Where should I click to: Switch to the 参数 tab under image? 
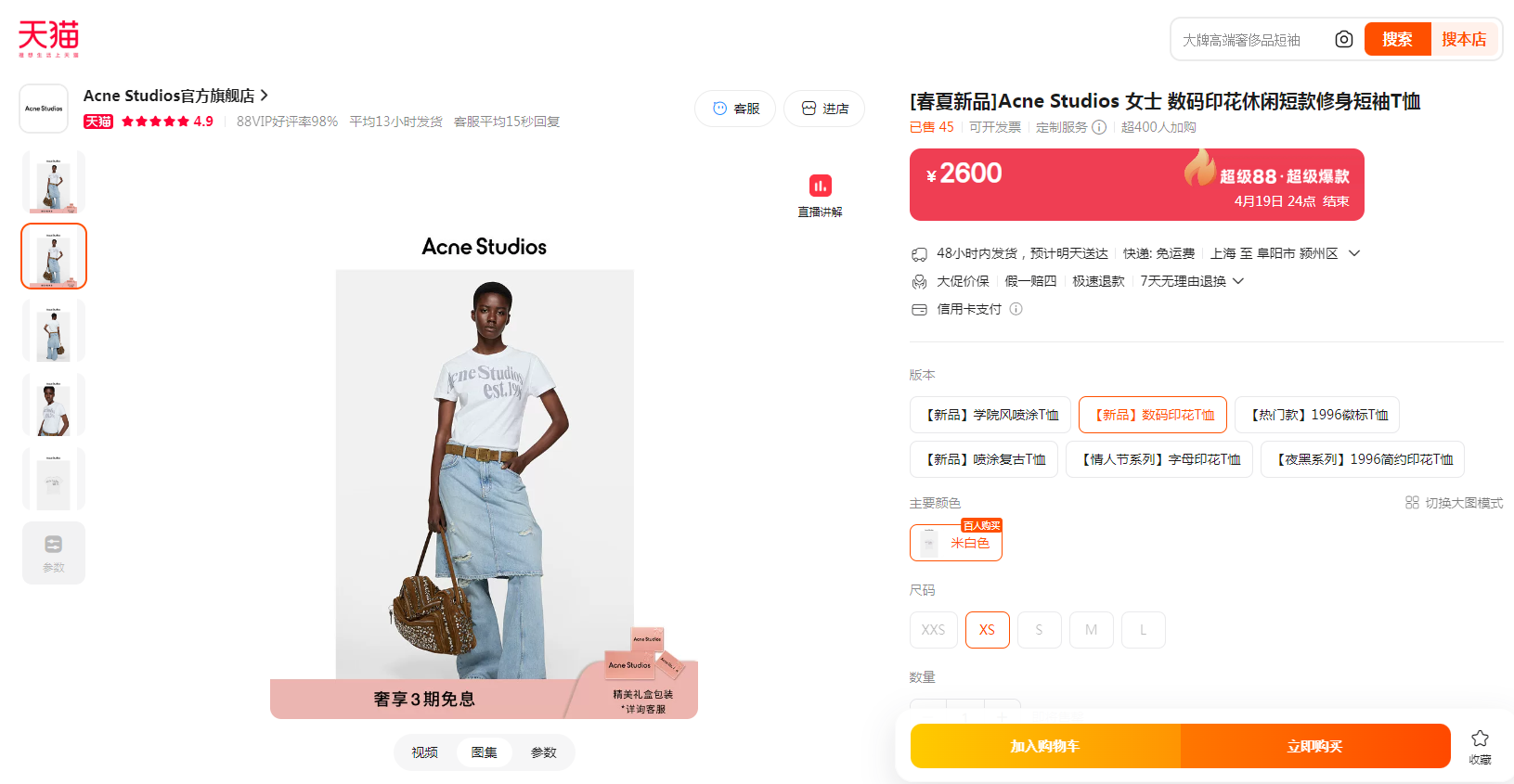544,752
